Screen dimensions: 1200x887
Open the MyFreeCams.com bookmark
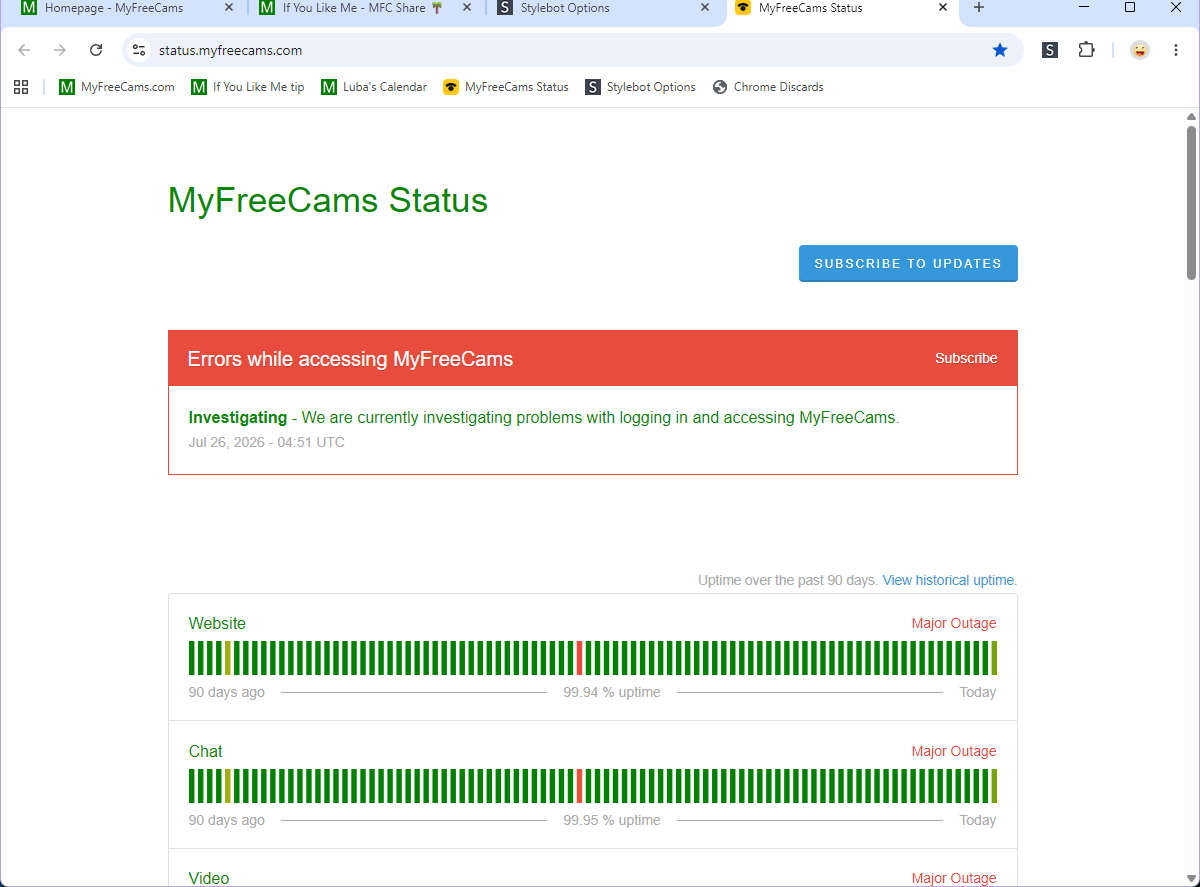117,87
